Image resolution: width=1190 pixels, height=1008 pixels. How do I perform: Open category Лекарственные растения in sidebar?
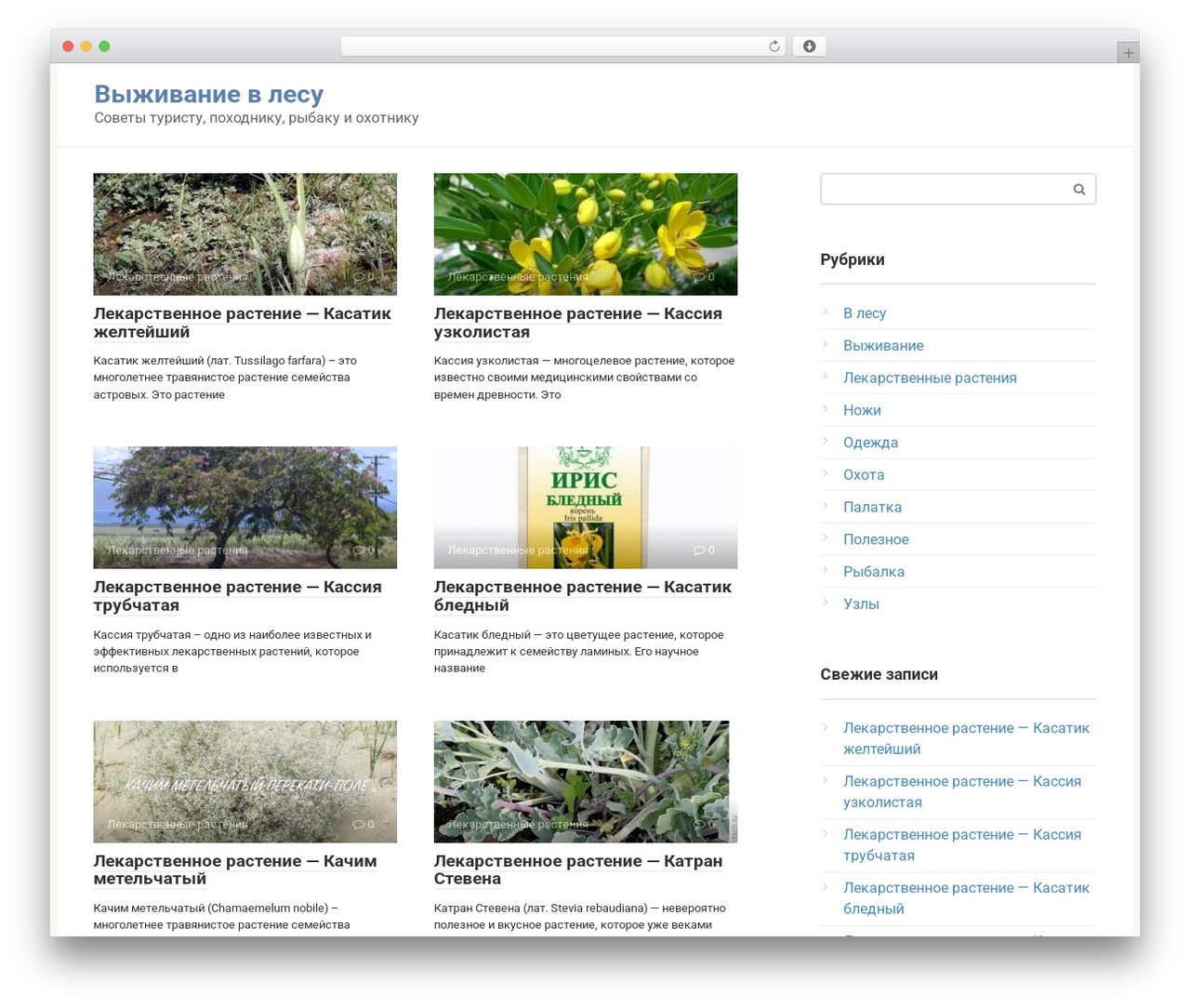pos(930,378)
